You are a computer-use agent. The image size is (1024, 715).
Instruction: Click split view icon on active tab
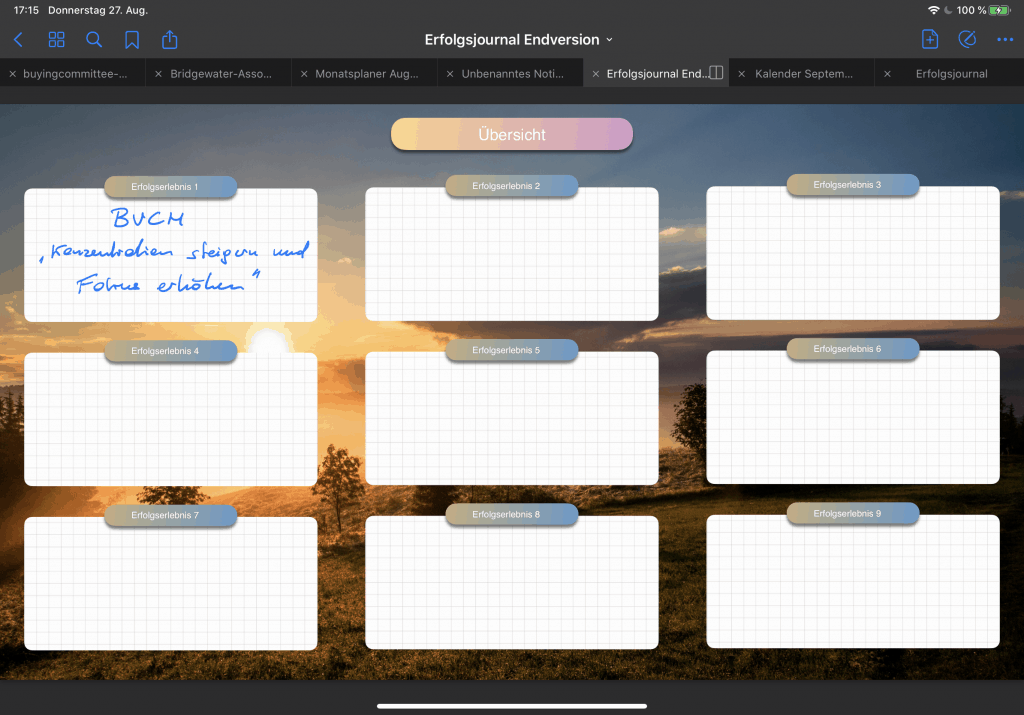point(716,73)
